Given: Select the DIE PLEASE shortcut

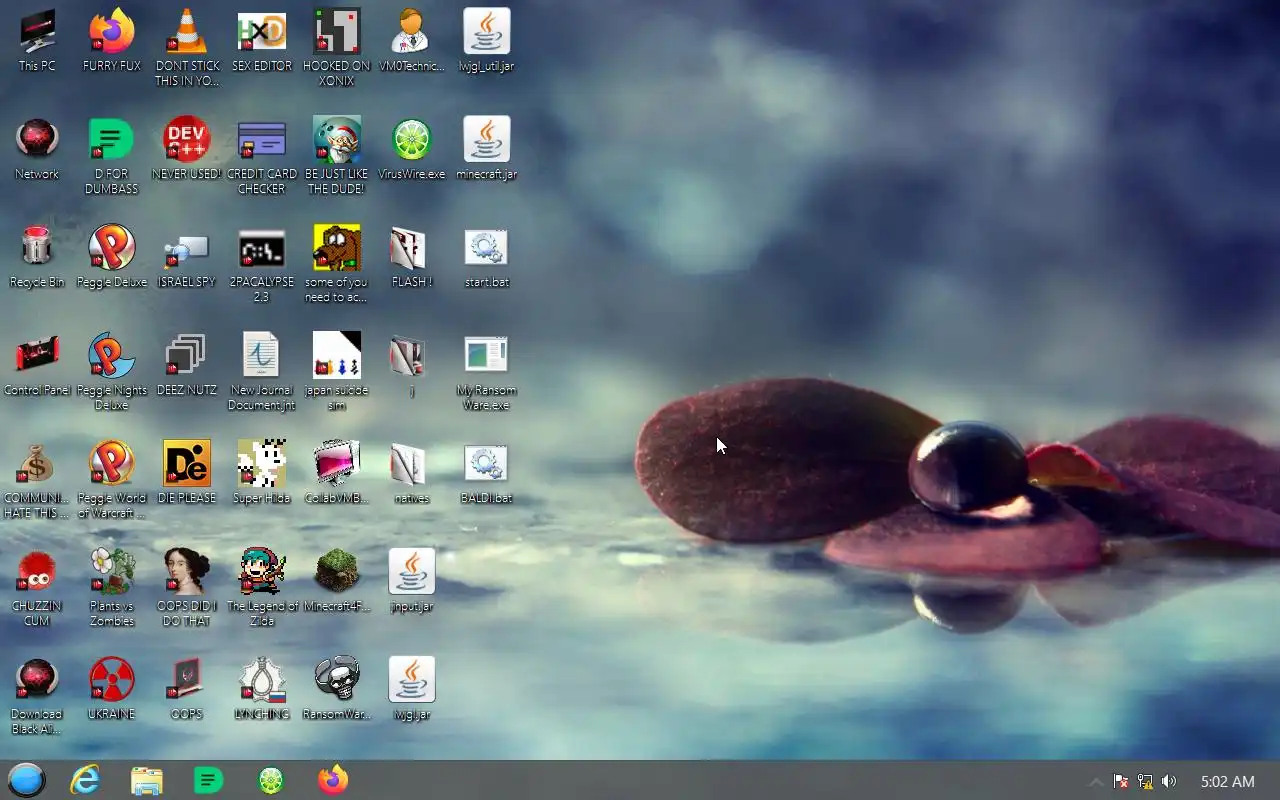Looking at the screenshot, I should point(187,473).
